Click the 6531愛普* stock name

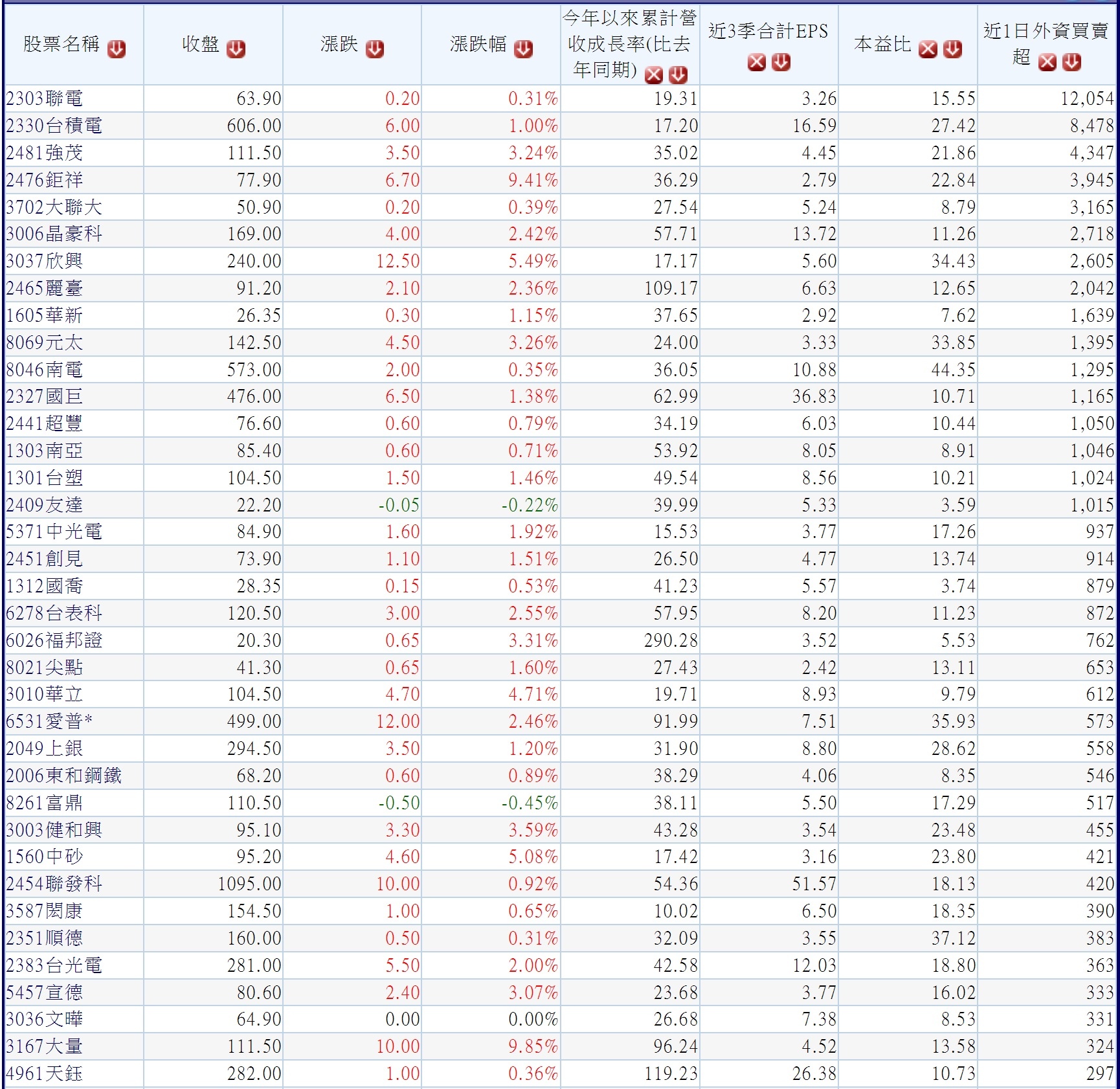(49, 721)
